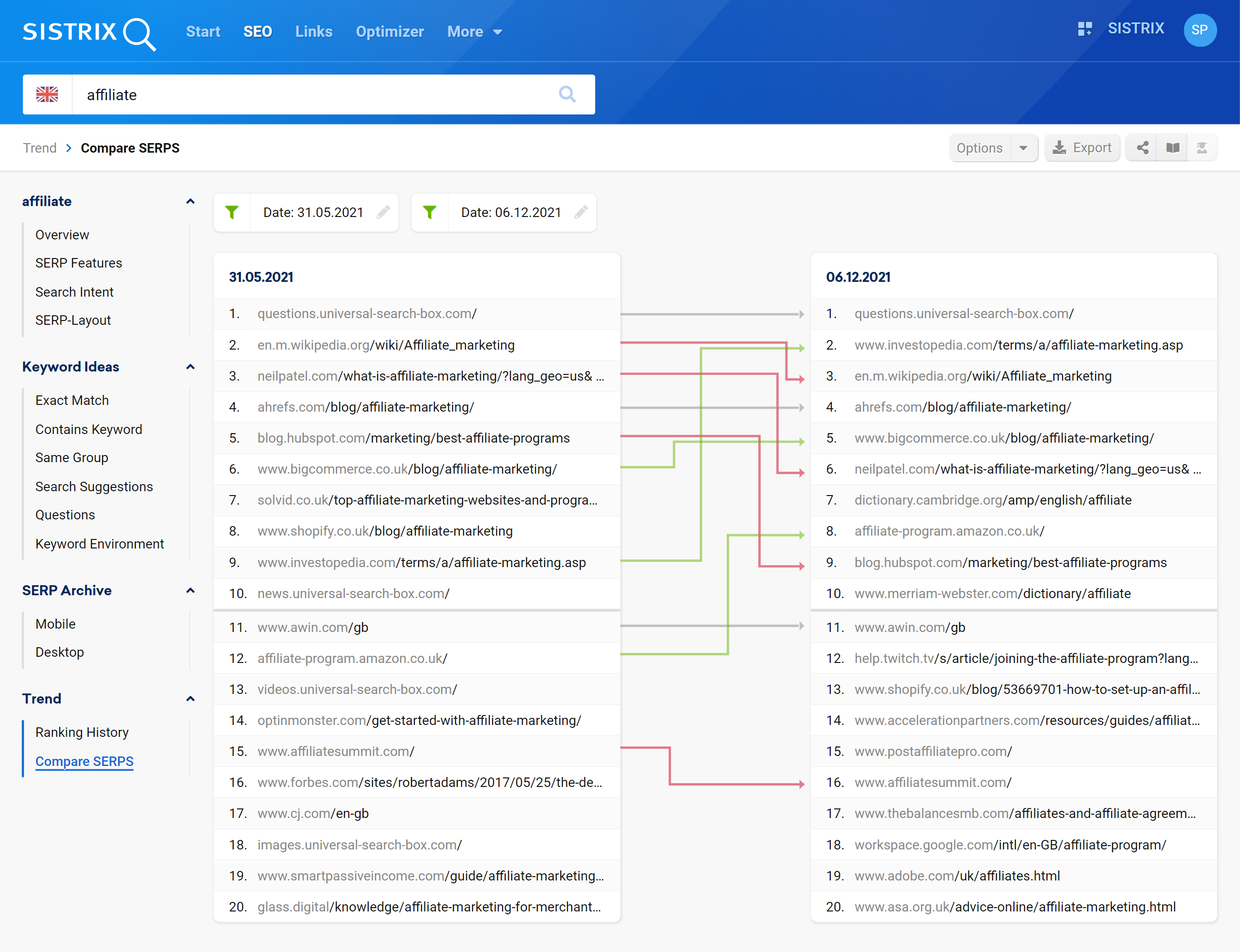The image size is (1240, 952).
Task: Open www.merriam-webster.com dictionary result
Action: (992, 593)
